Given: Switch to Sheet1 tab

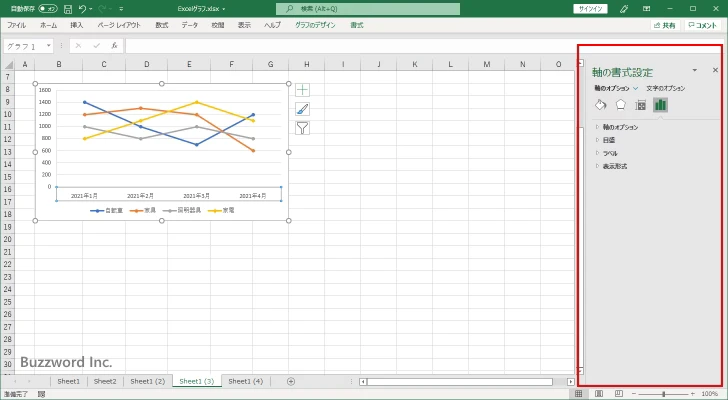Looking at the screenshot, I should pyautogui.click(x=69, y=381).
